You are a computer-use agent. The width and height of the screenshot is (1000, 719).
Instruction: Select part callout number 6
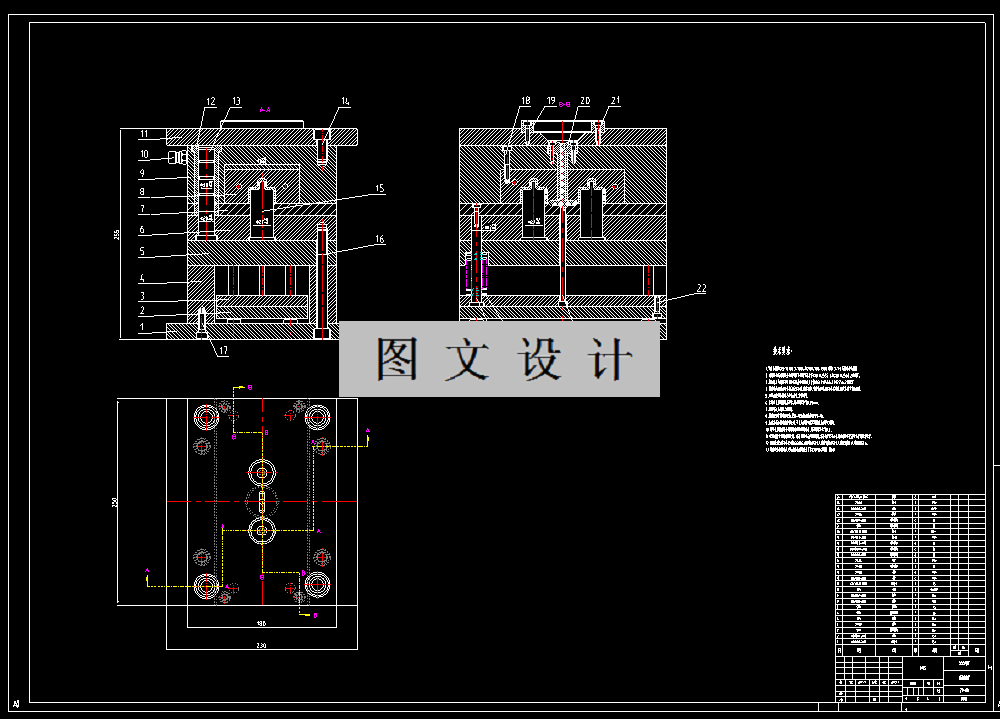click(142, 230)
